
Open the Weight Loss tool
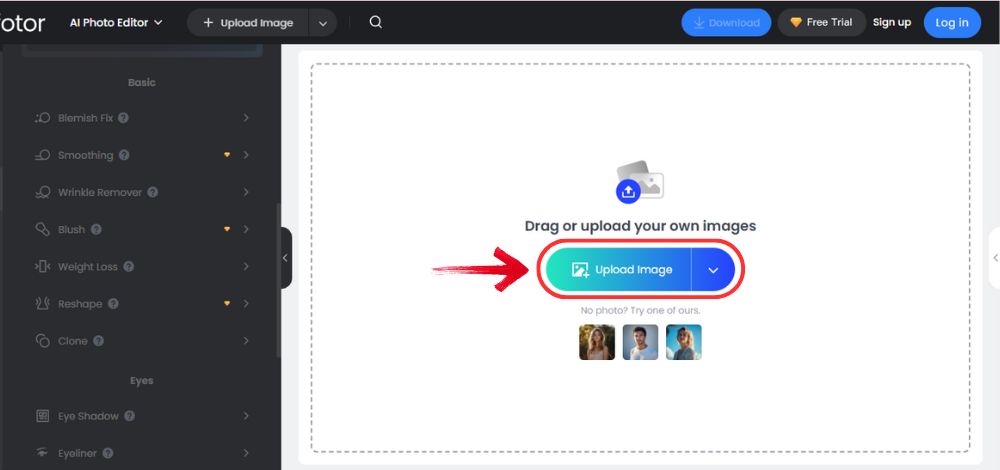tap(87, 267)
